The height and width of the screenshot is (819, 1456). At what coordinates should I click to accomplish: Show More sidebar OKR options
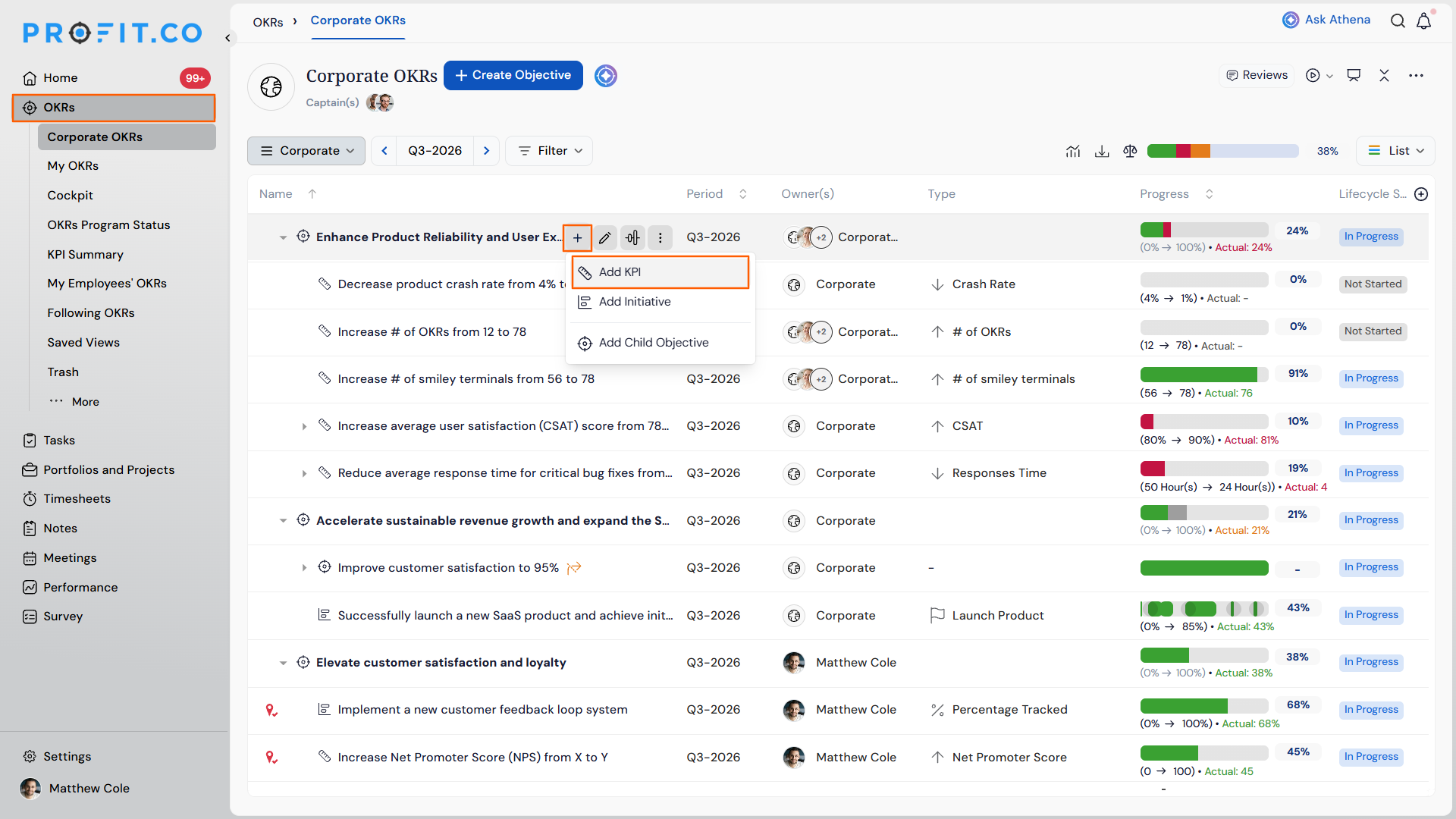click(74, 402)
